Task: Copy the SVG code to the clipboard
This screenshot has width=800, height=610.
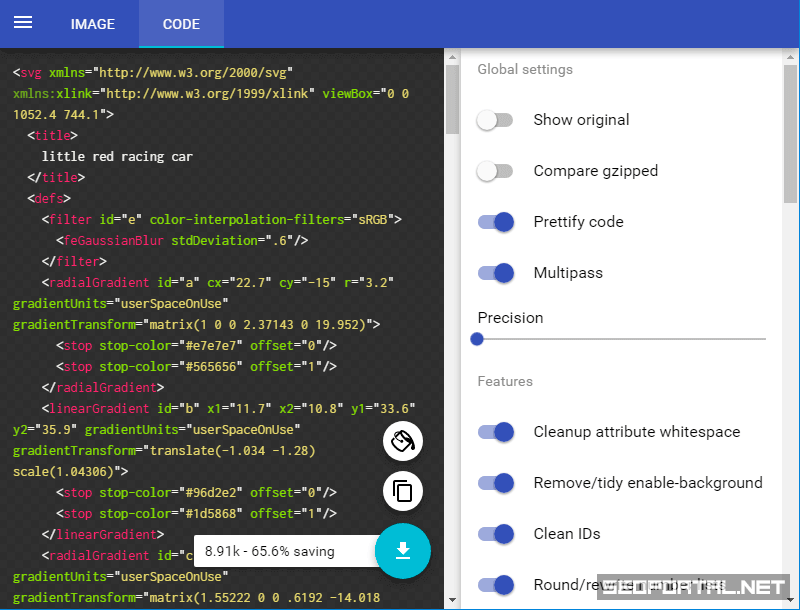Action: pyautogui.click(x=403, y=491)
